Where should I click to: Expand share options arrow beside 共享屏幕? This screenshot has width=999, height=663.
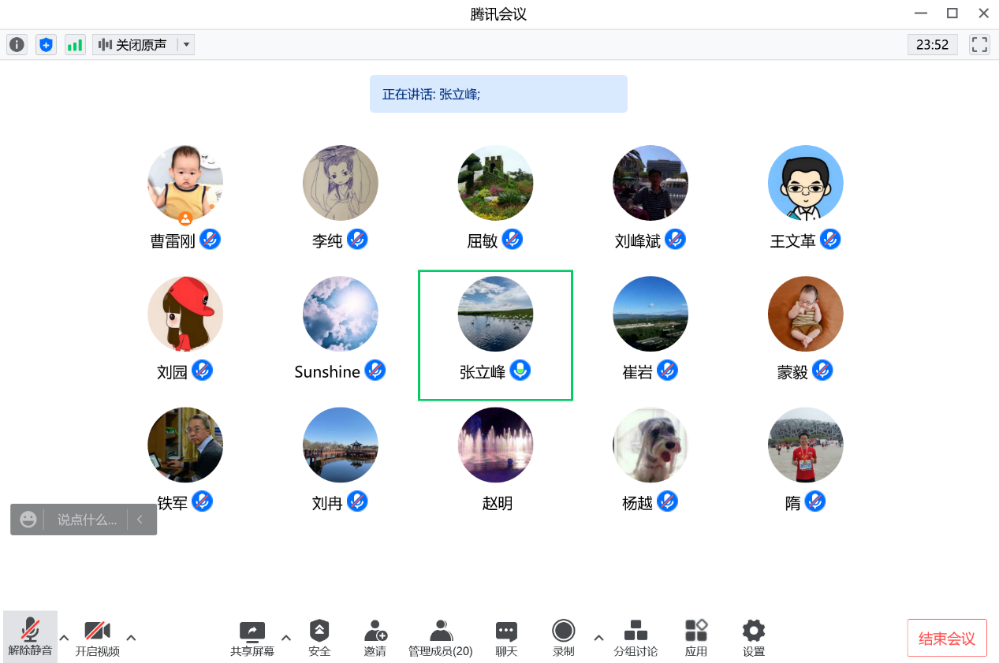tap(286, 637)
